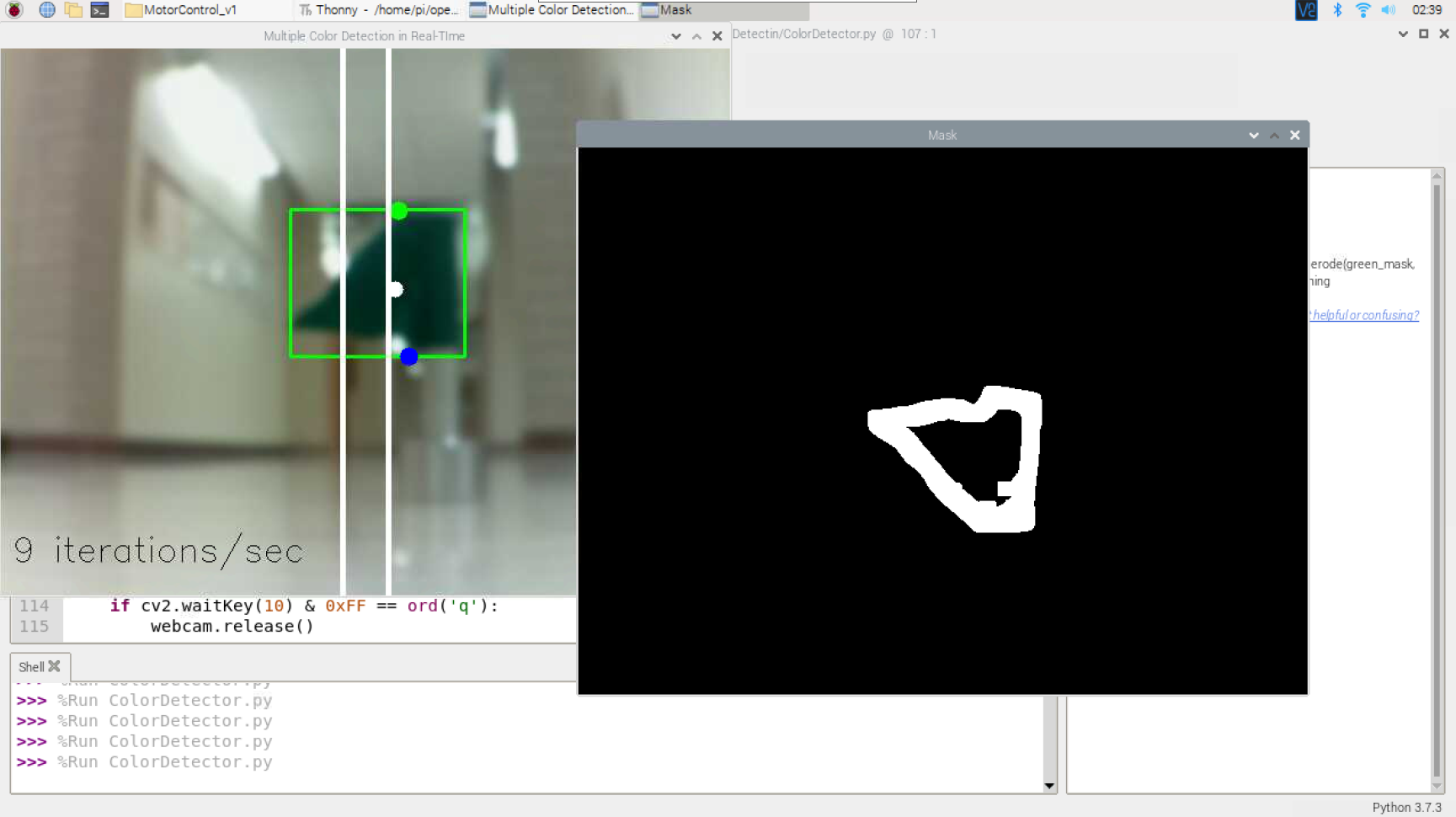
Task: Shade the Mask window via its up arrow
Action: point(1274,135)
